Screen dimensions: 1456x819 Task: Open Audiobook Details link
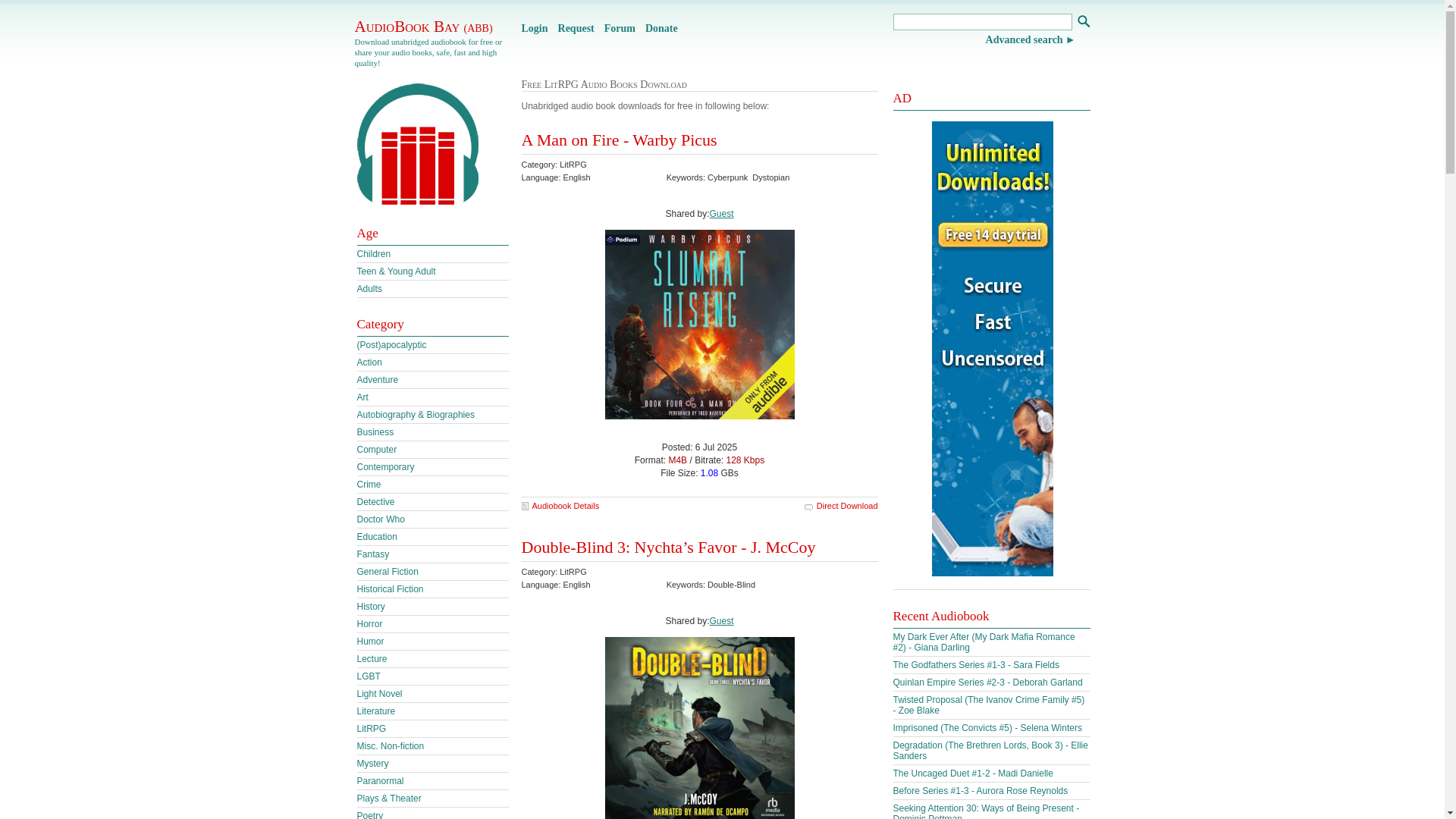565,506
